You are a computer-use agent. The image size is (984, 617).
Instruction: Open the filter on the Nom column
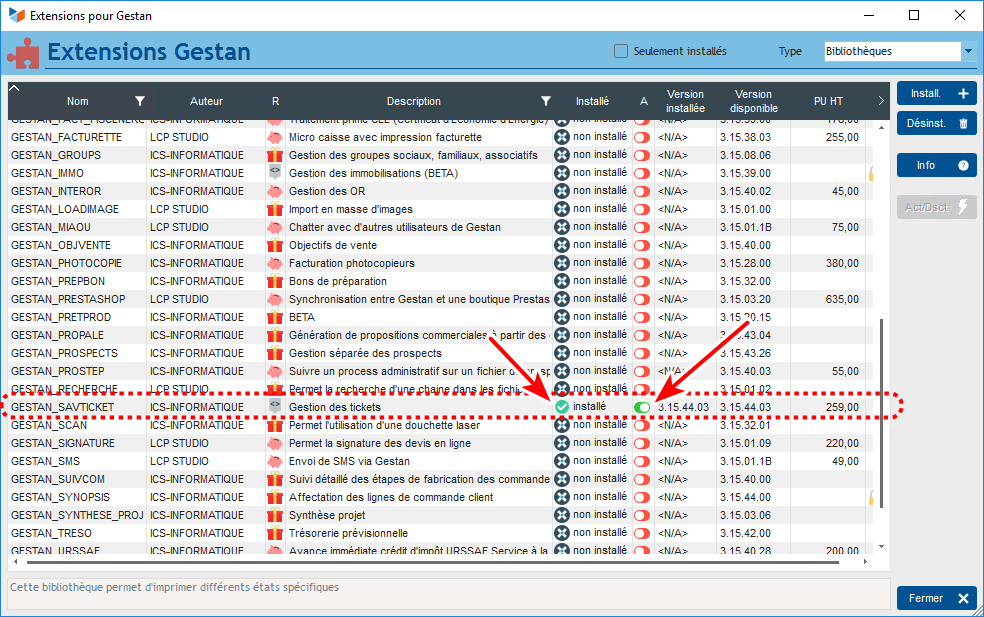(x=140, y=101)
